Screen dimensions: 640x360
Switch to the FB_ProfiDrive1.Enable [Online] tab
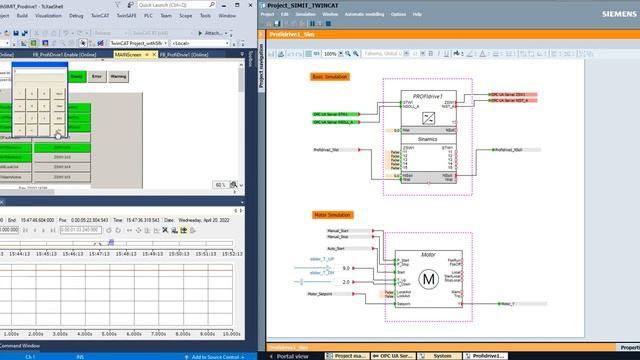pos(64,55)
